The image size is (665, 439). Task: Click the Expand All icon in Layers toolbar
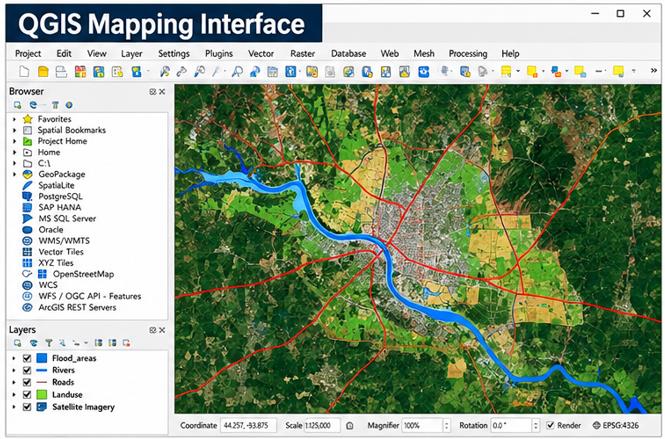point(99,343)
